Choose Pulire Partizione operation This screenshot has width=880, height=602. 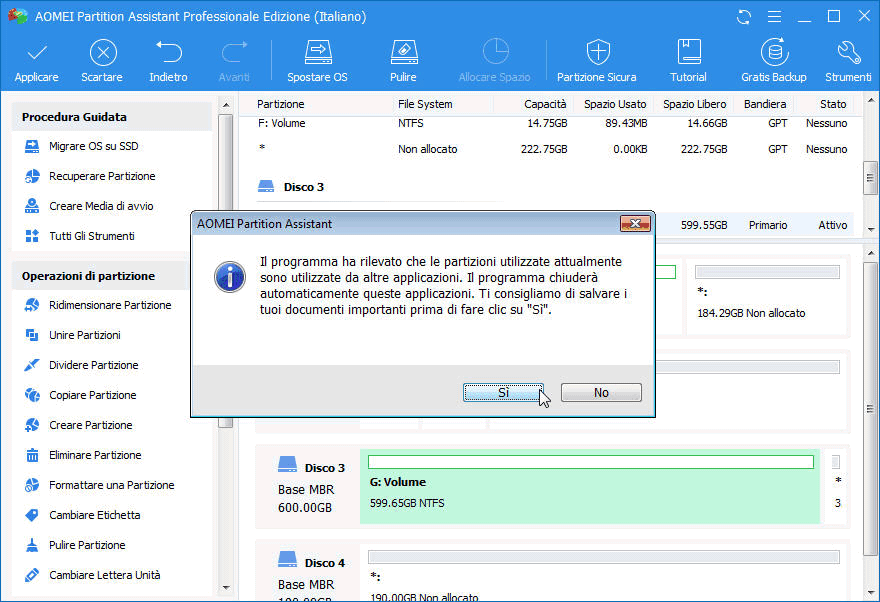click(x=75, y=545)
